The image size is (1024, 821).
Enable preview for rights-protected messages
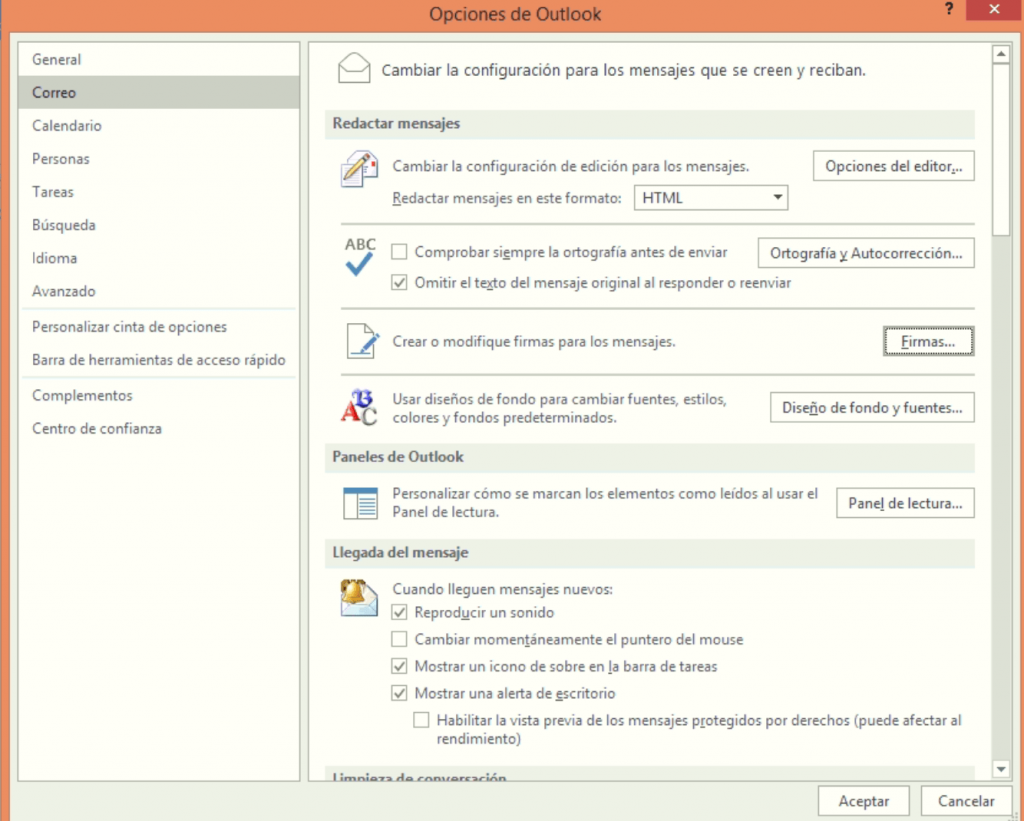[x=421, y=720]
